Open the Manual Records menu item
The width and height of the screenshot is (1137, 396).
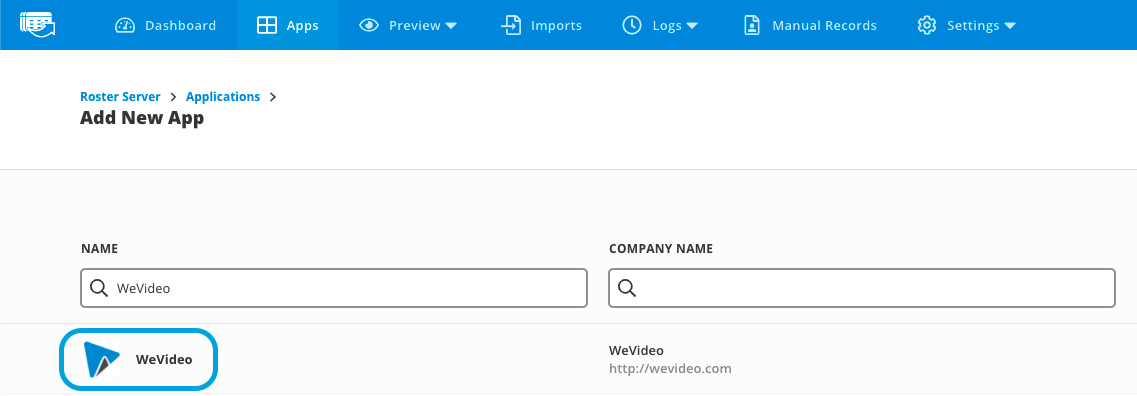pos(810,25)
